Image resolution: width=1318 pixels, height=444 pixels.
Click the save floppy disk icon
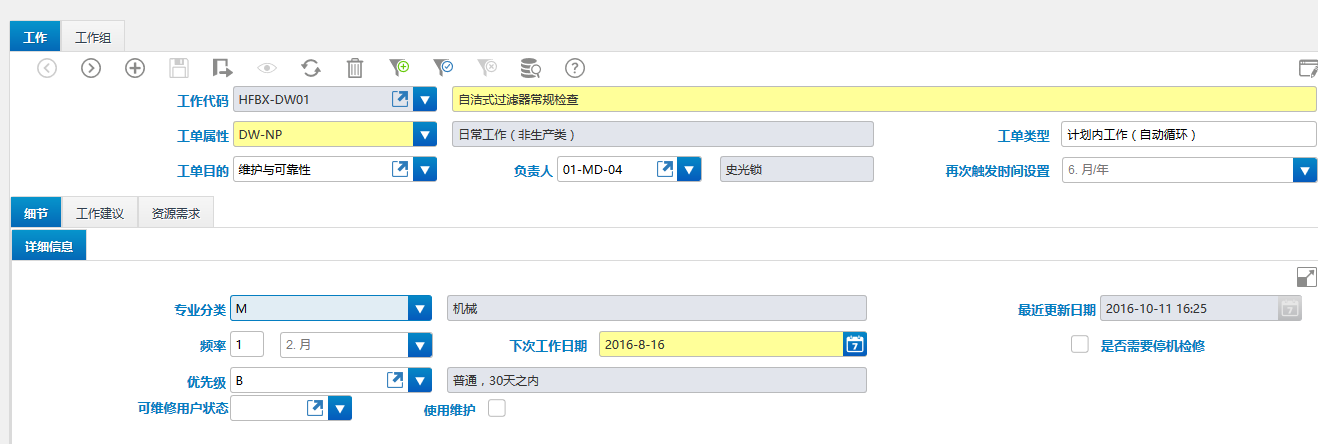pos(179,68)
